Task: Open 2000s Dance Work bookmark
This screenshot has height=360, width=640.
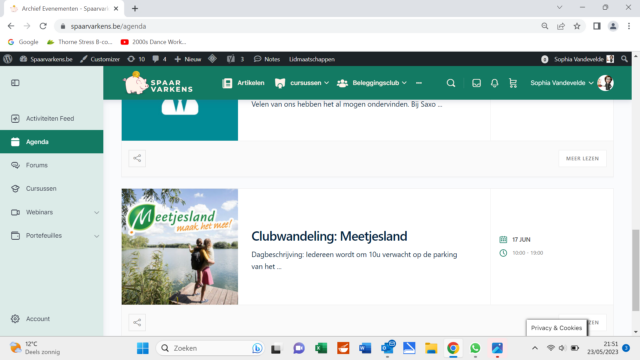Action: (x=153, y=42)
